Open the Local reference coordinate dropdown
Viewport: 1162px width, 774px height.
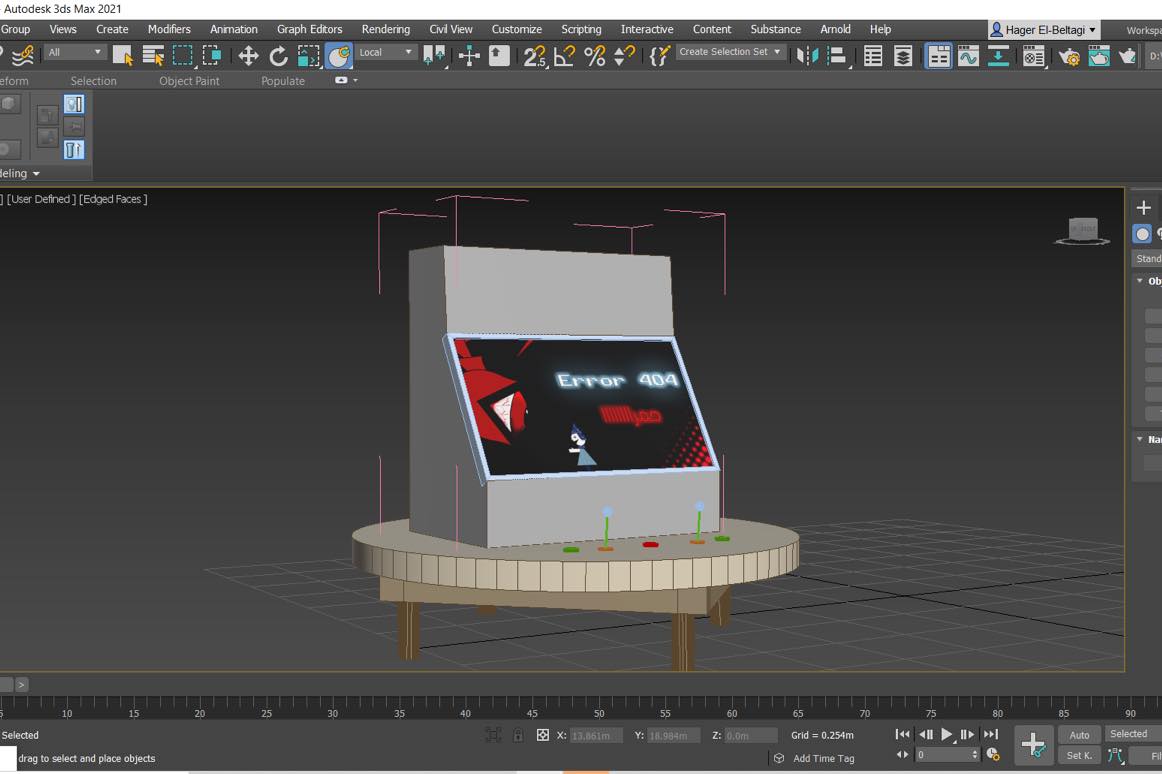386,52
